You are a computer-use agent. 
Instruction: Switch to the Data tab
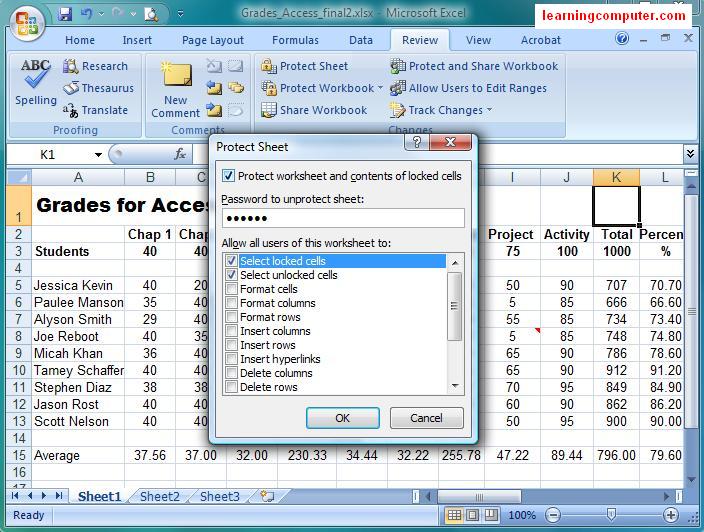[x=361, y=40]
